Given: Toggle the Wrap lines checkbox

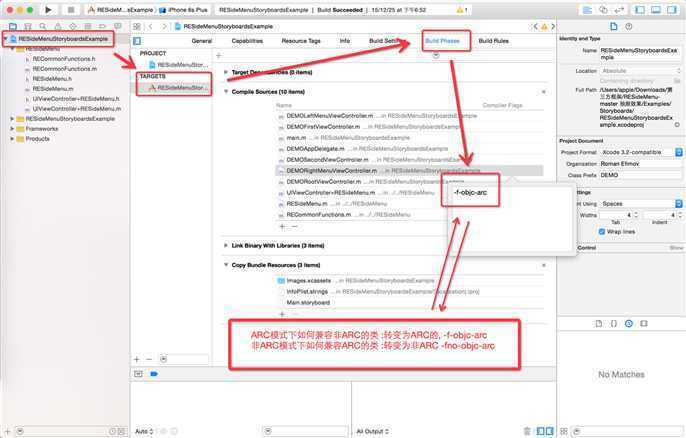Looking at the screenshot, I should click(602, 231).
